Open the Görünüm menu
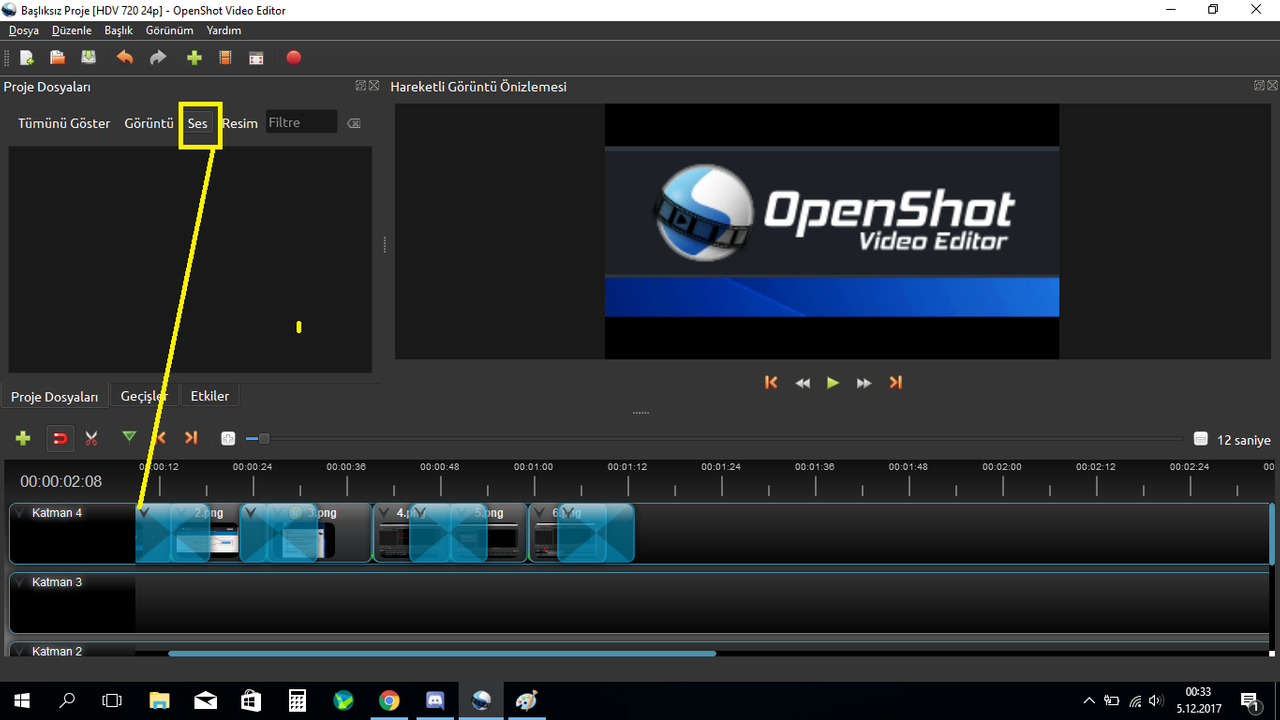 click(x=170, y=31)
